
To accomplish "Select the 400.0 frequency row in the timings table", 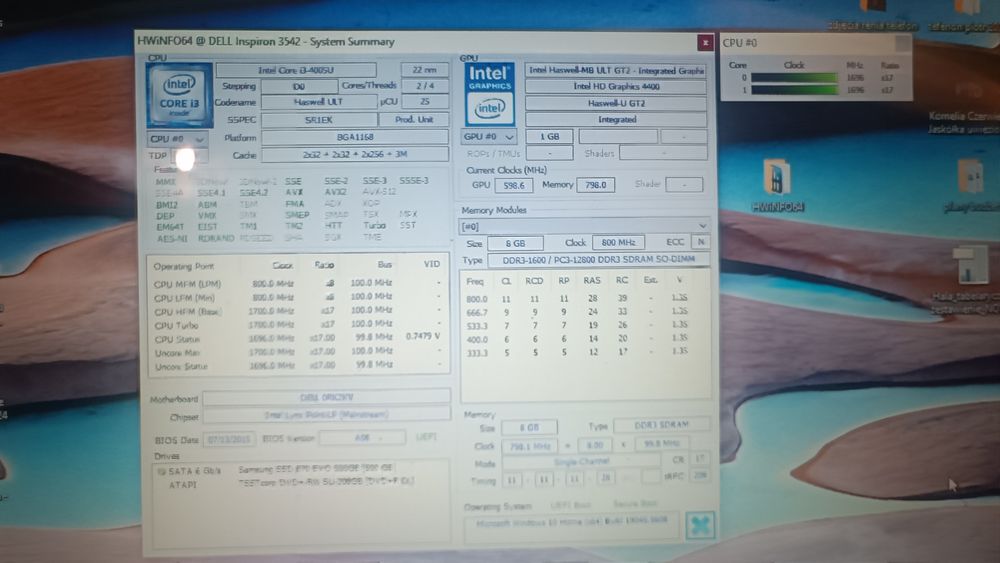I will 577,339.
